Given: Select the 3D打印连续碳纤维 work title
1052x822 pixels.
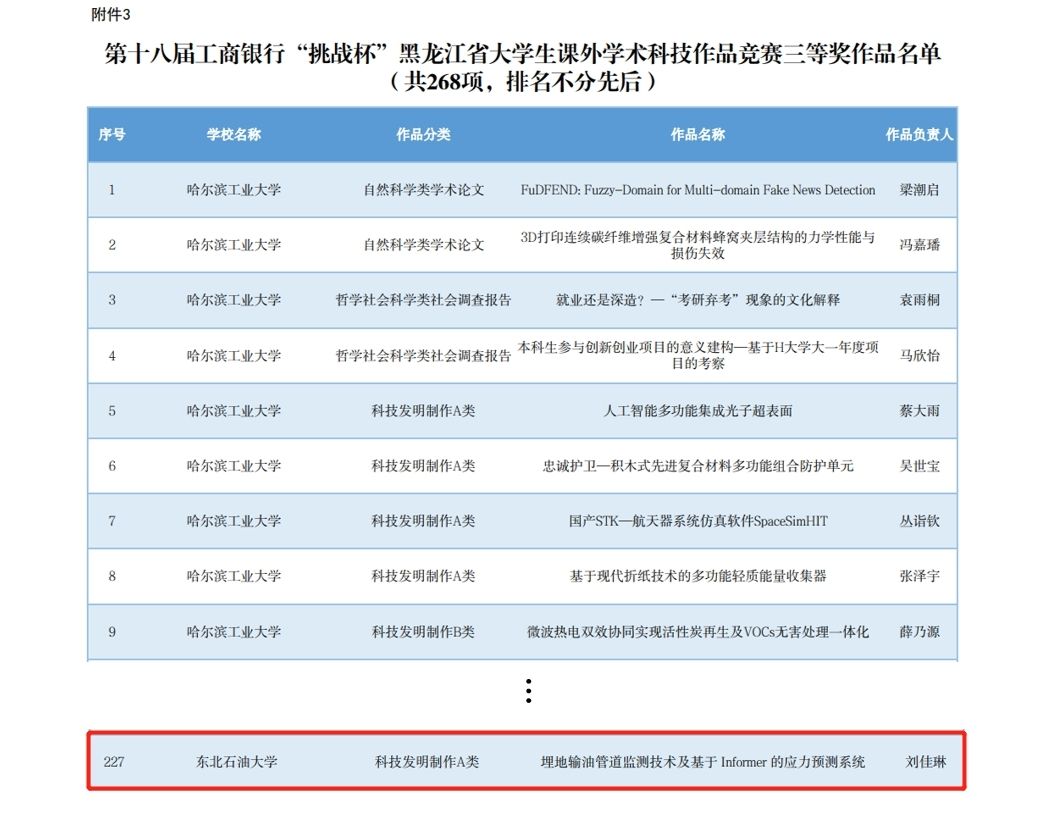Looking at the screenshot, I should pyautogui.click(x=698, y=245).
